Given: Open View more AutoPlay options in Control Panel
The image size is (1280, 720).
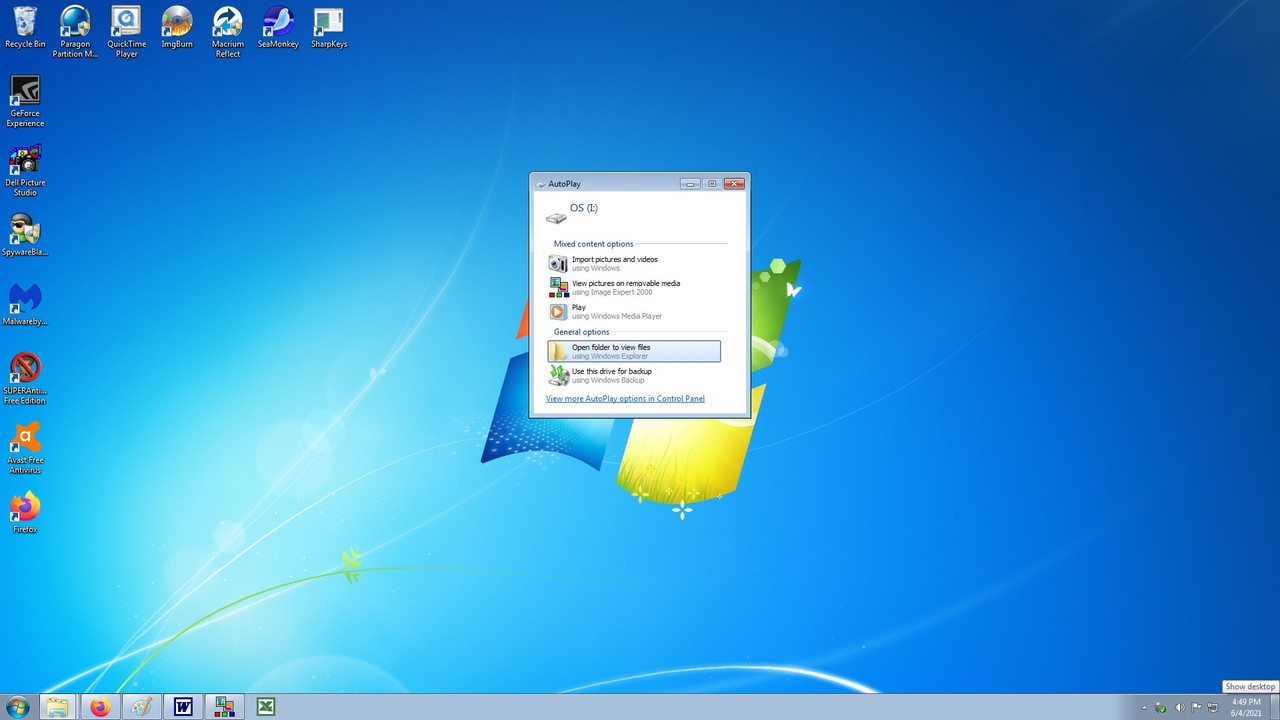Looking at the screenshot, I should [625, 398].
